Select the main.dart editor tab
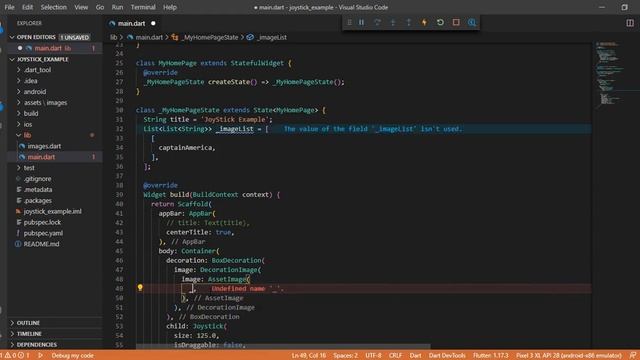The height and width of the screenshot is (360, 640). (131, 24)
